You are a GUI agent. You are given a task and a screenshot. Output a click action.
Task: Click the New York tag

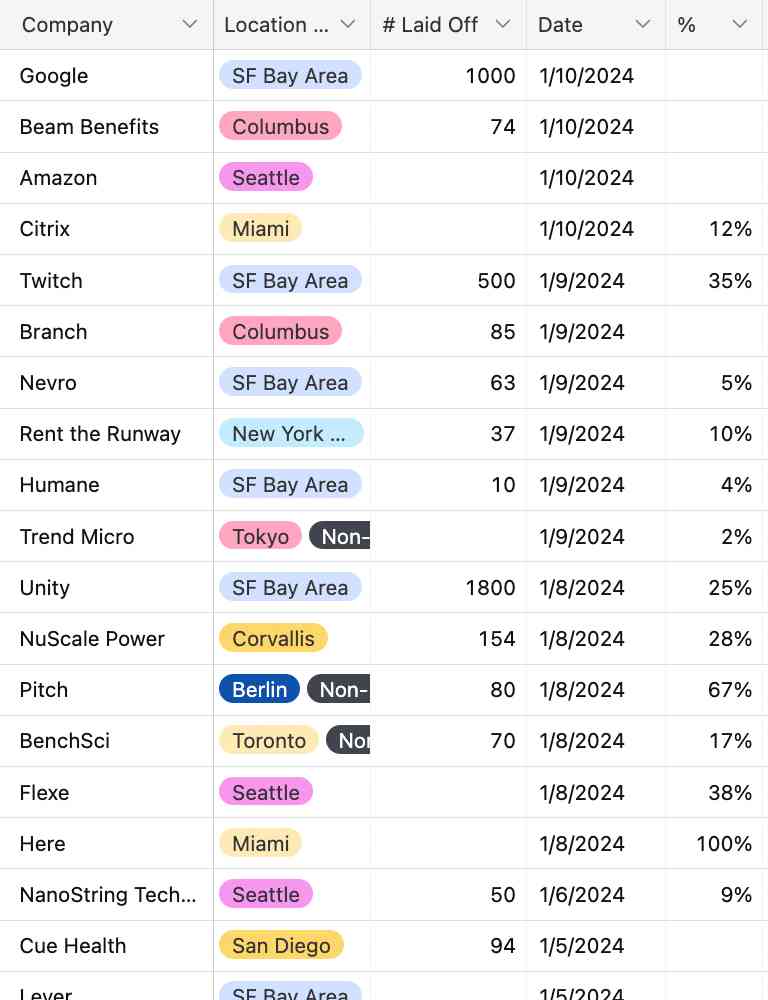click(292, 434)
